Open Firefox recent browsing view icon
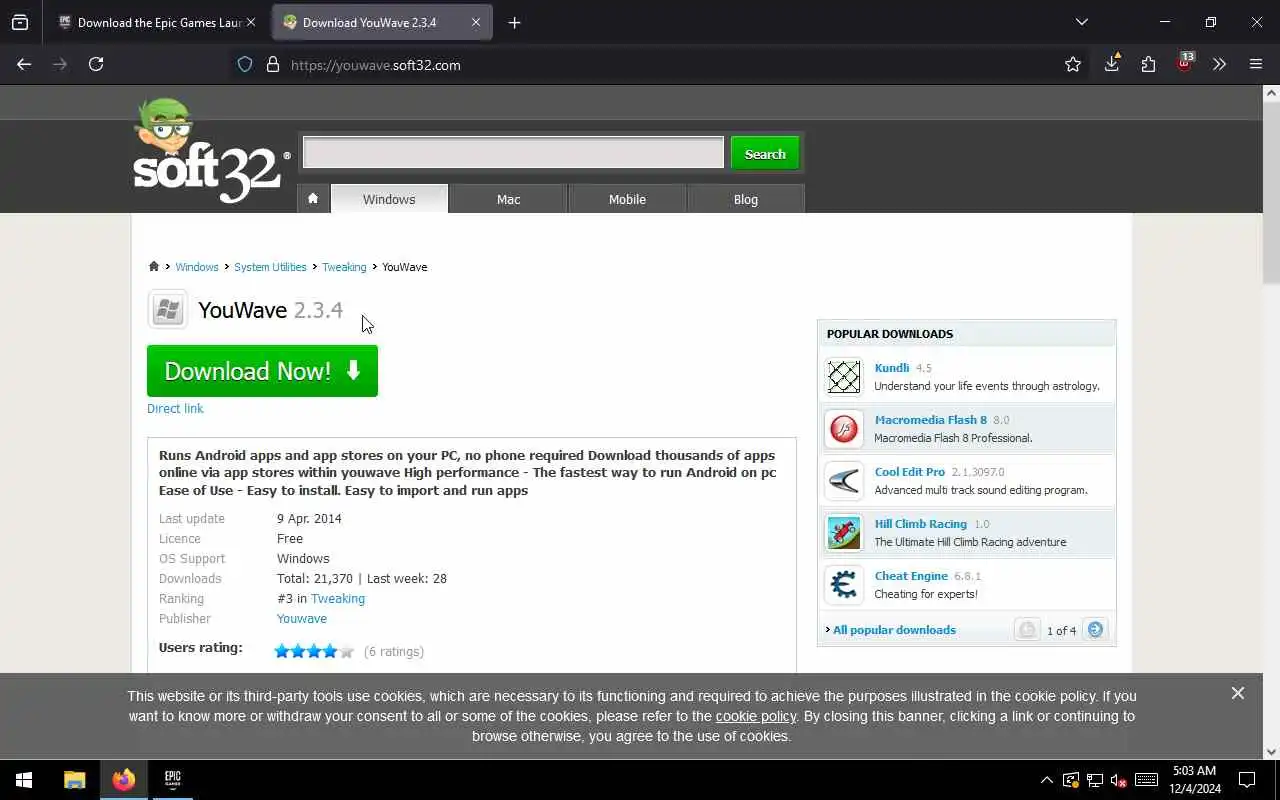 click(x=20, y=22)
